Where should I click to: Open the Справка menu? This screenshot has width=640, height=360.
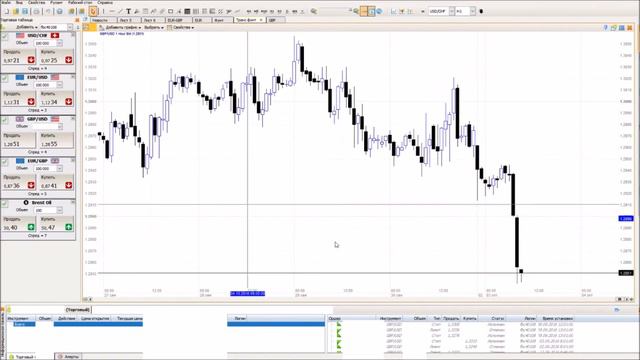pyautogui.click(x=105, y=2)
